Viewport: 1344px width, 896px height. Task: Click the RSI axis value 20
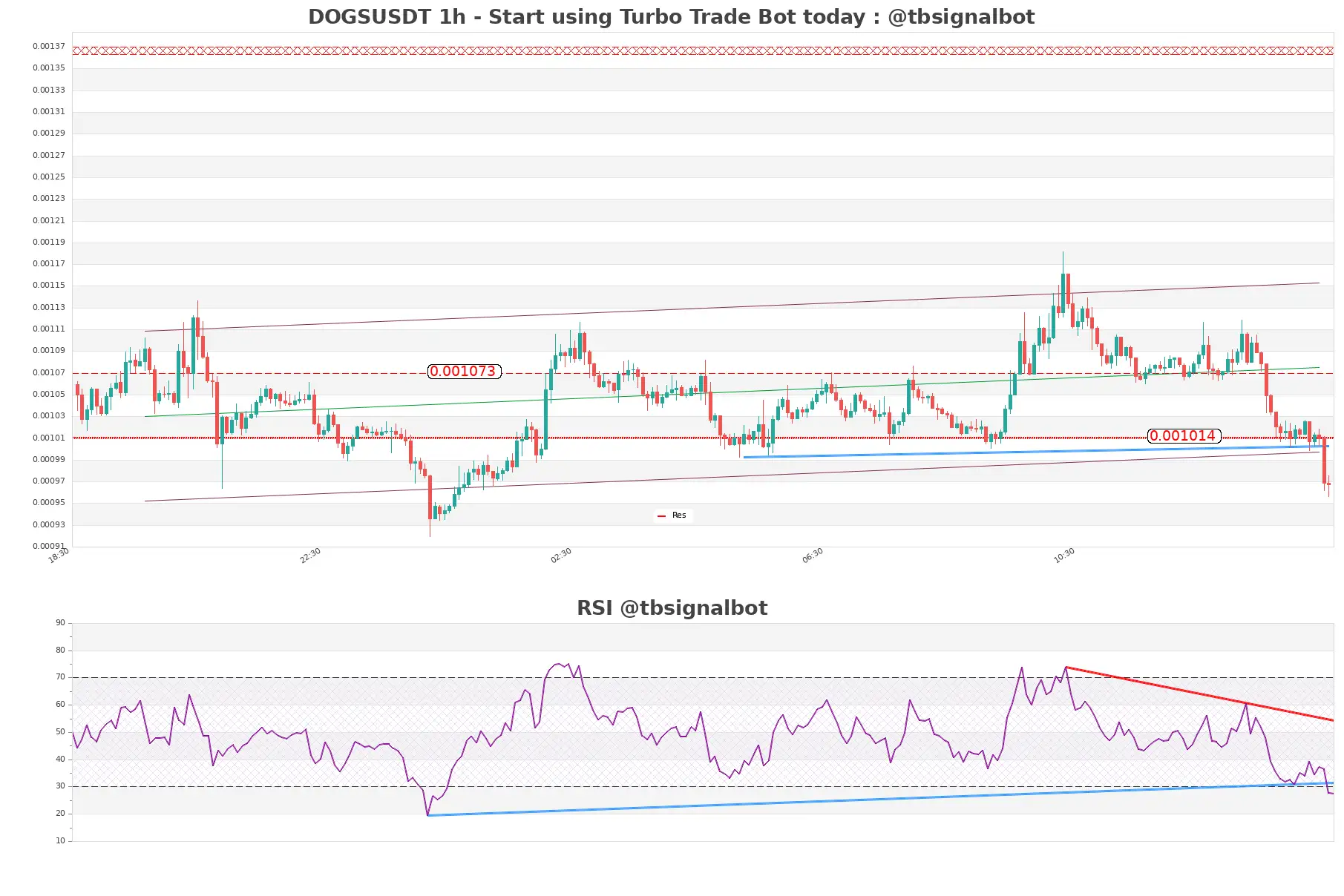tap(60, 813)
